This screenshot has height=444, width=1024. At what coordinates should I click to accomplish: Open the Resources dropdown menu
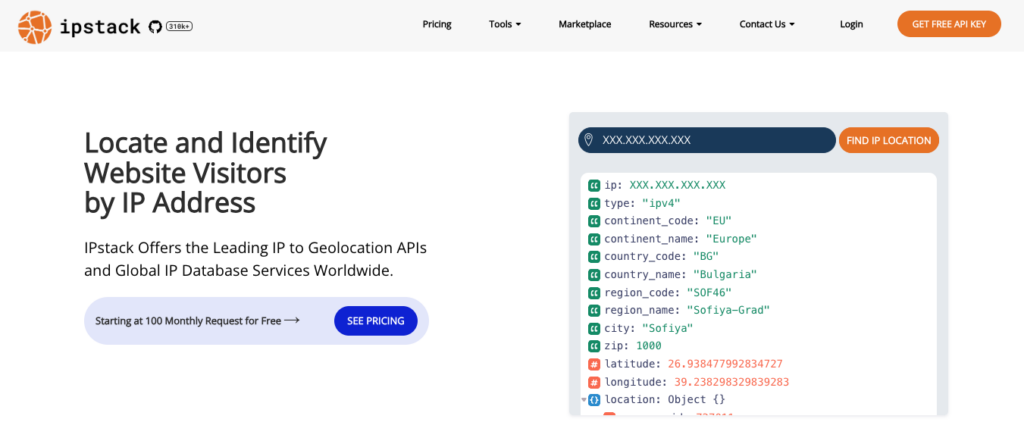[x=675, y=24]
